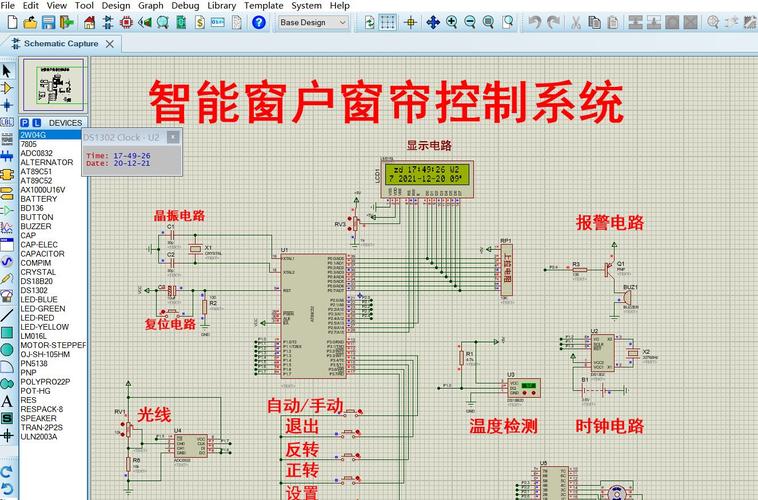The height and width of the screenshot is (500, 758).
Task: Select the arrow Selection mode tool
Action: coord(7,71)
